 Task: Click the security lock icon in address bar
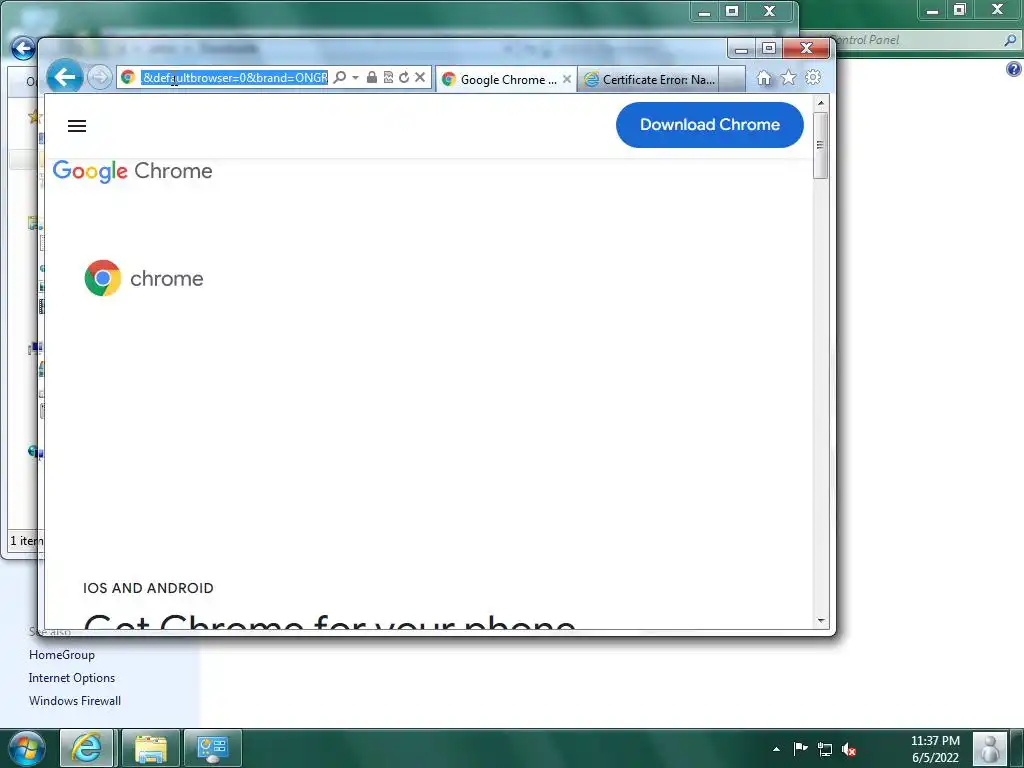pos(372,78)
